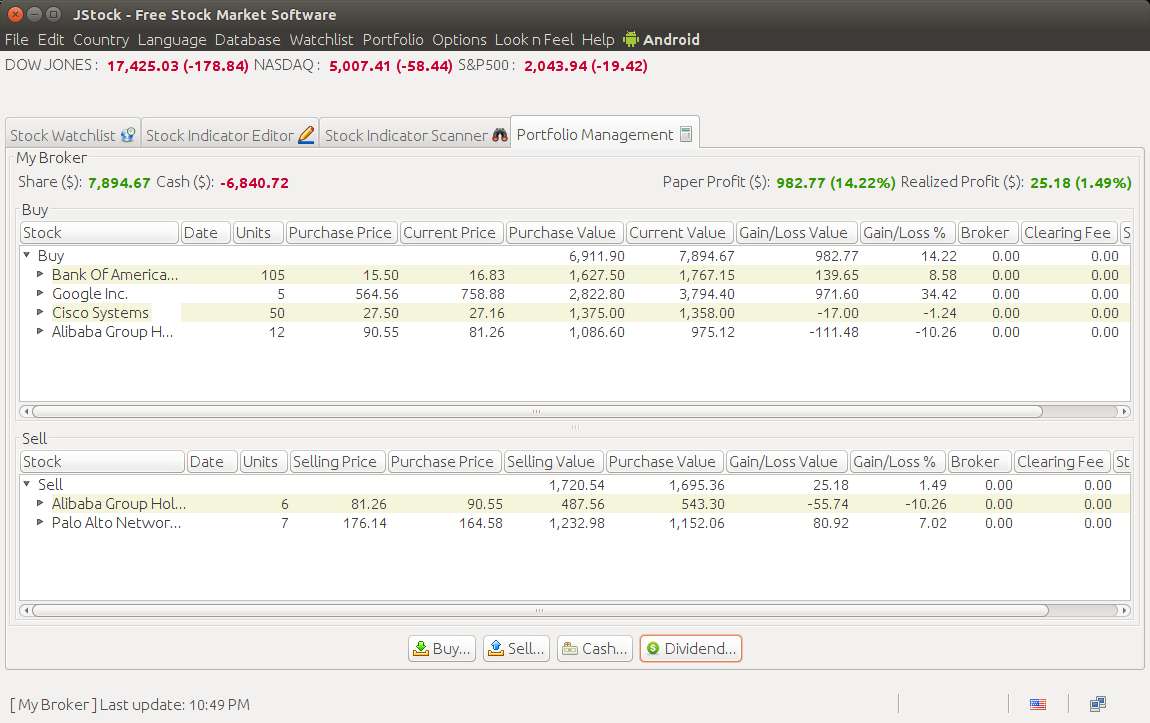Click the DOW JONES index value
The width and height of the screenshot is (1150, 723).
point(177,65)
